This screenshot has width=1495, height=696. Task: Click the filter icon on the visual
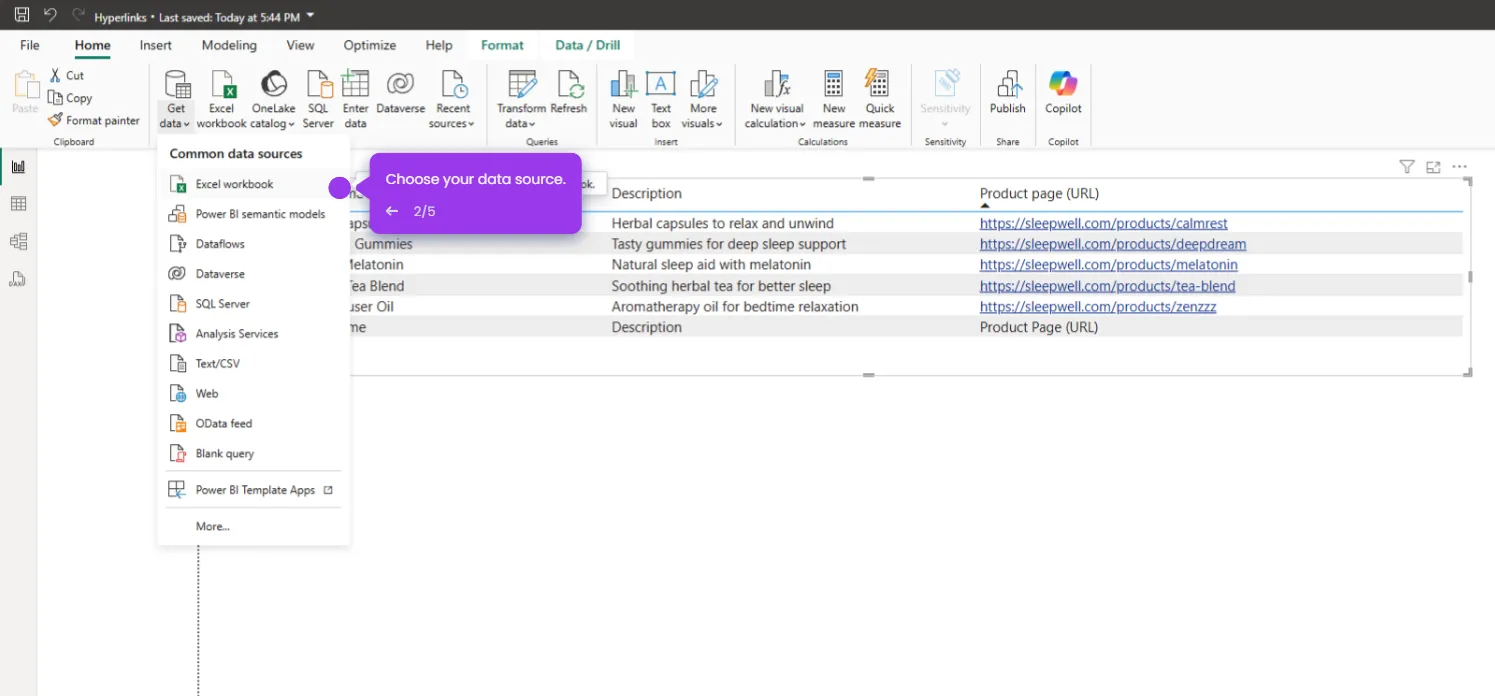[x=1406, y=167]
